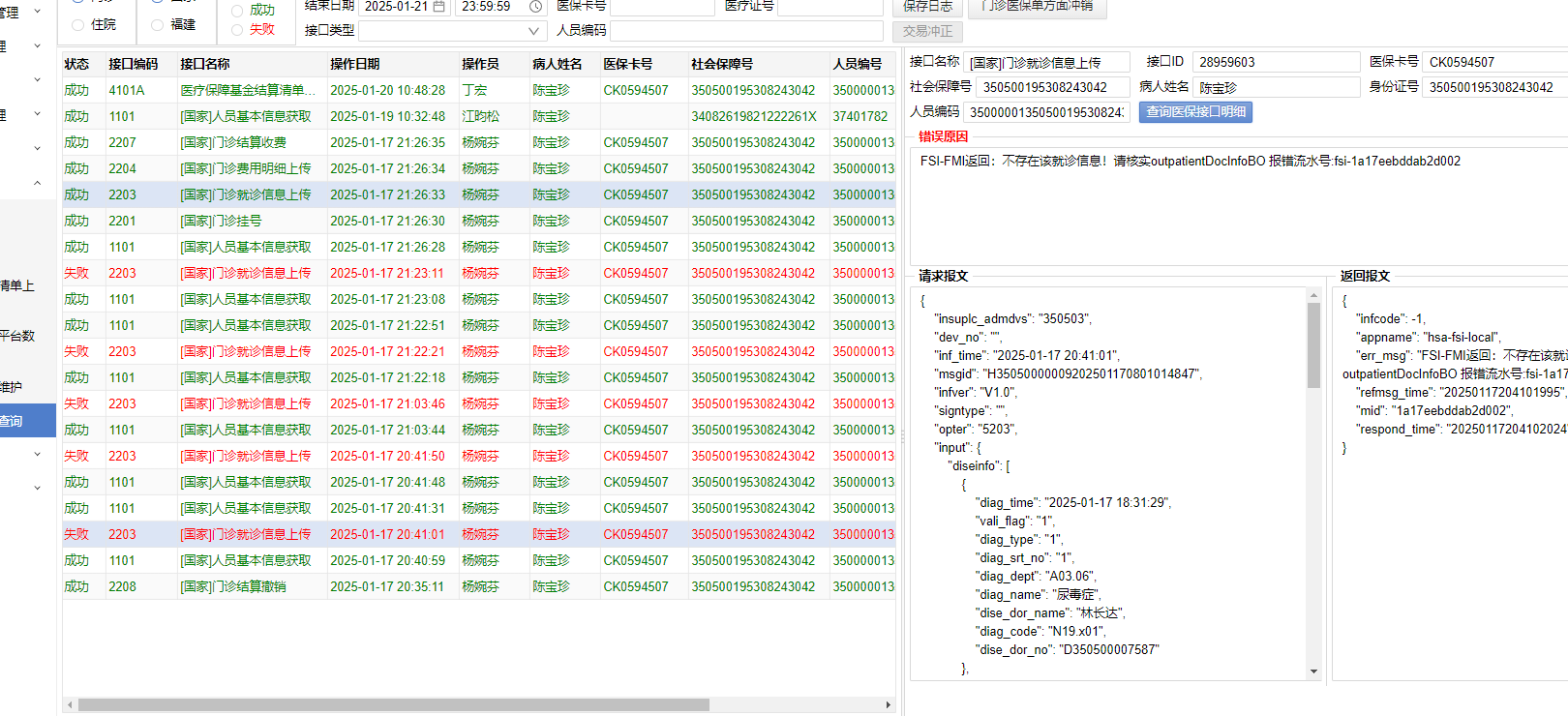Open the 维护 sidebar item
Image resolution: width=1568 pixels, height=716 pixels.
tap(12, 387)
